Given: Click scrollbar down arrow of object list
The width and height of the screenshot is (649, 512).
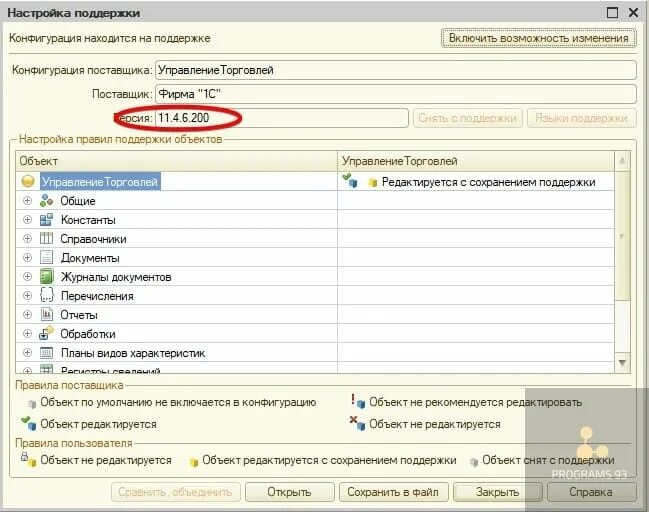Looking at the screenshot, I should tap(622, 363).
